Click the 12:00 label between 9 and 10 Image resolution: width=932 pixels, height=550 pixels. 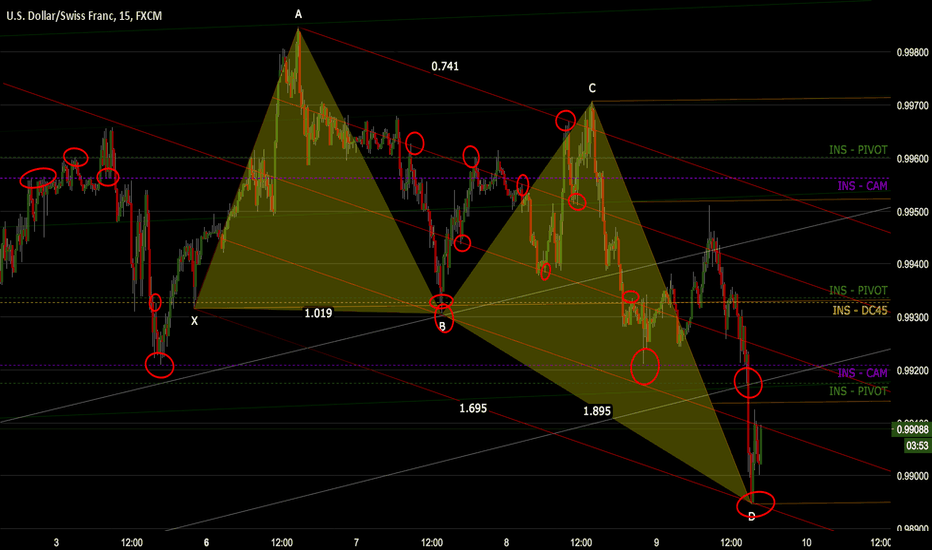click(x=731, y=542)
